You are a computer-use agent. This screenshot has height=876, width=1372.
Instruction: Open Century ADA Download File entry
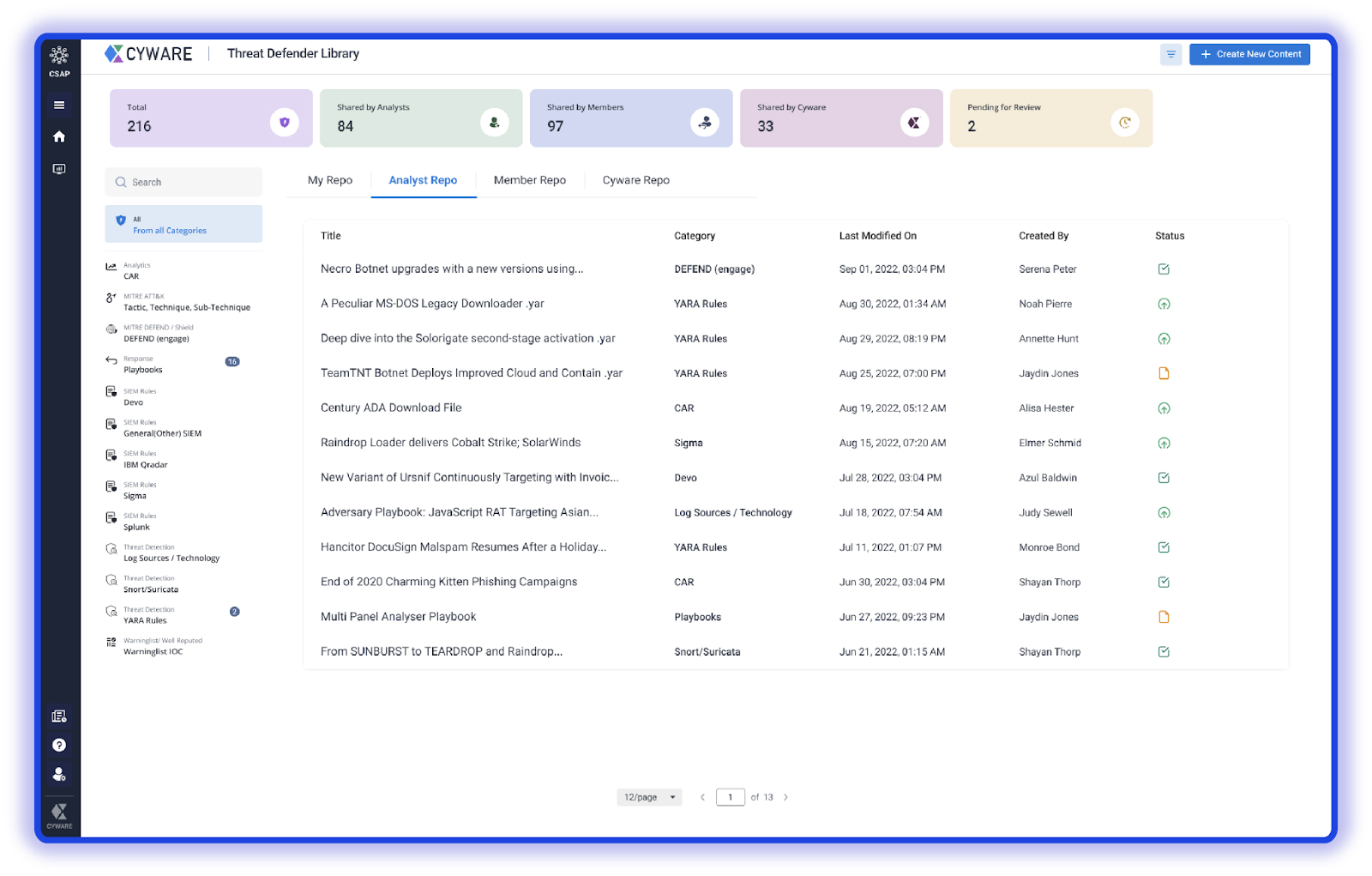click(391, 408)
